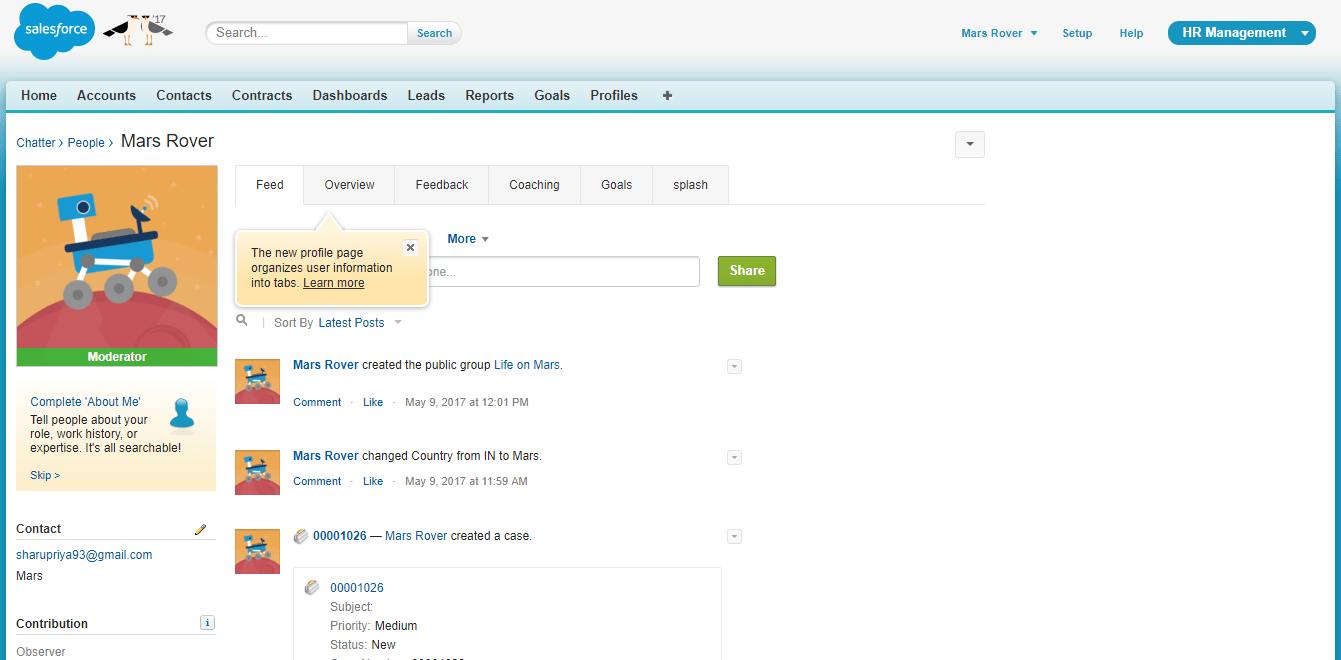Click the Salesforce cloud logo
This screenshot has width=1341, height=660.
click(53, 31)
